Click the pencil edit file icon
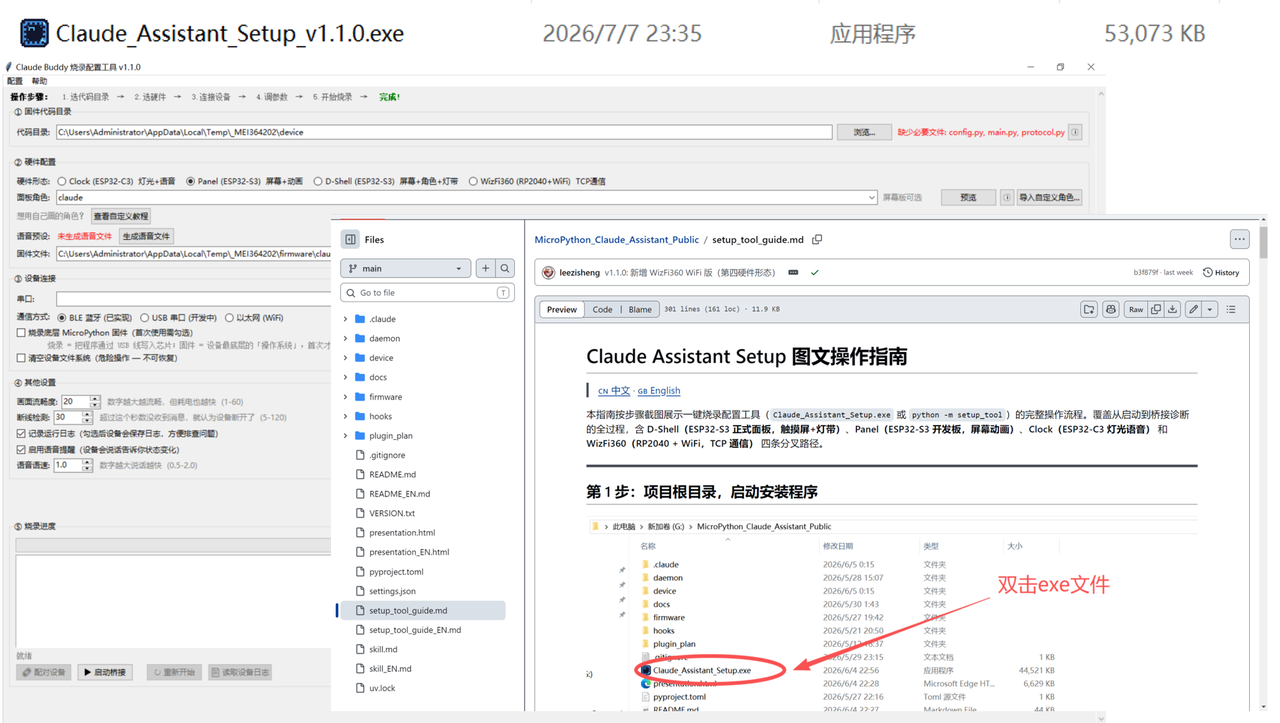The width and height of the screenshot is (1280, 723). pos(1193,310)
